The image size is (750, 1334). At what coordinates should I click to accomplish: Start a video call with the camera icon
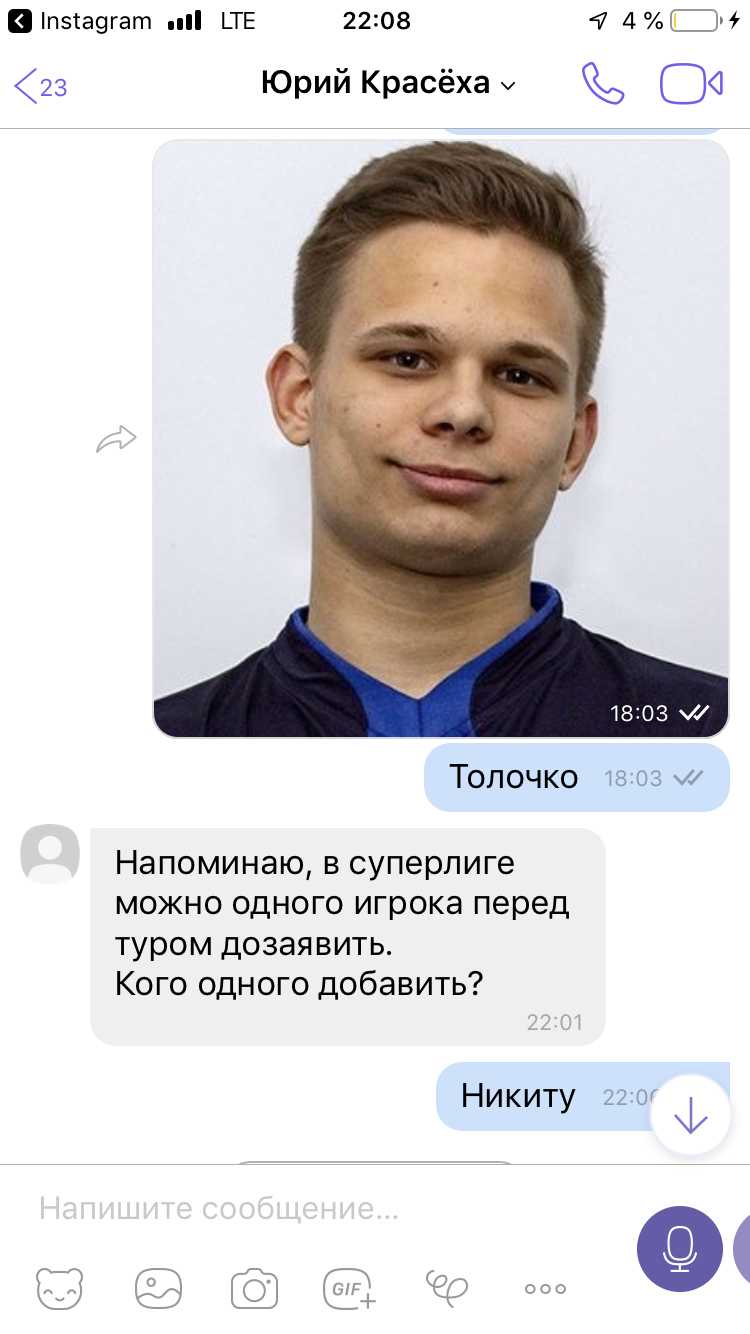tap(691, 84)
